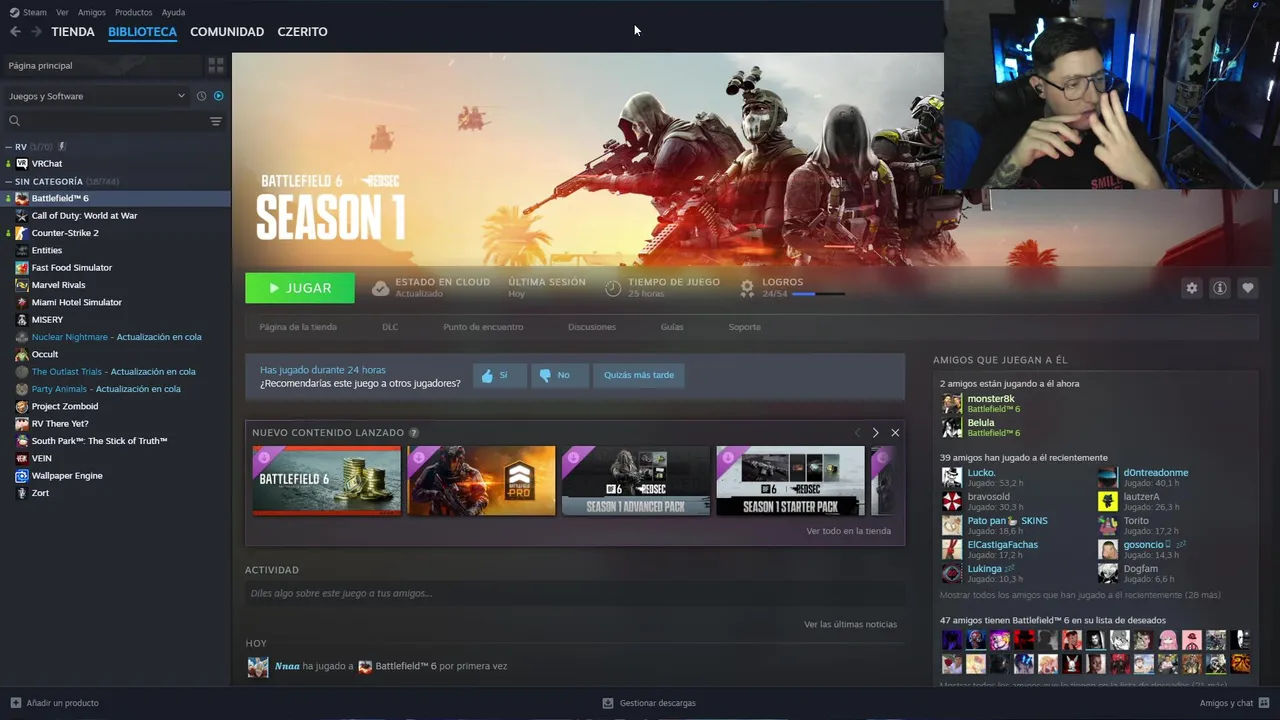This screenshot has width=1280, height=720.
Task: Close the new content panel
Action: (895, 433)
